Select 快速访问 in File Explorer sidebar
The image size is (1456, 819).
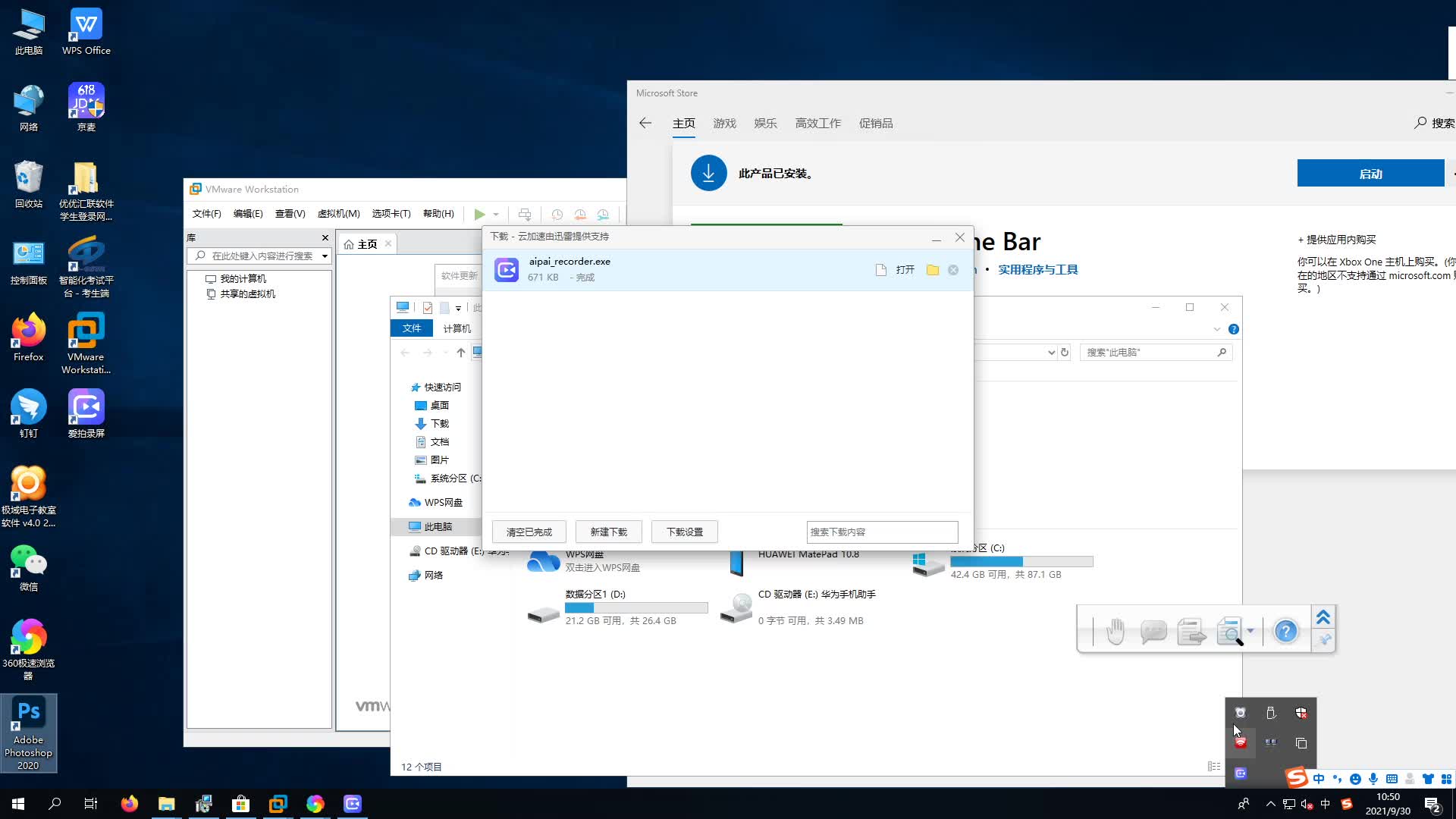(x=442, y=388)
